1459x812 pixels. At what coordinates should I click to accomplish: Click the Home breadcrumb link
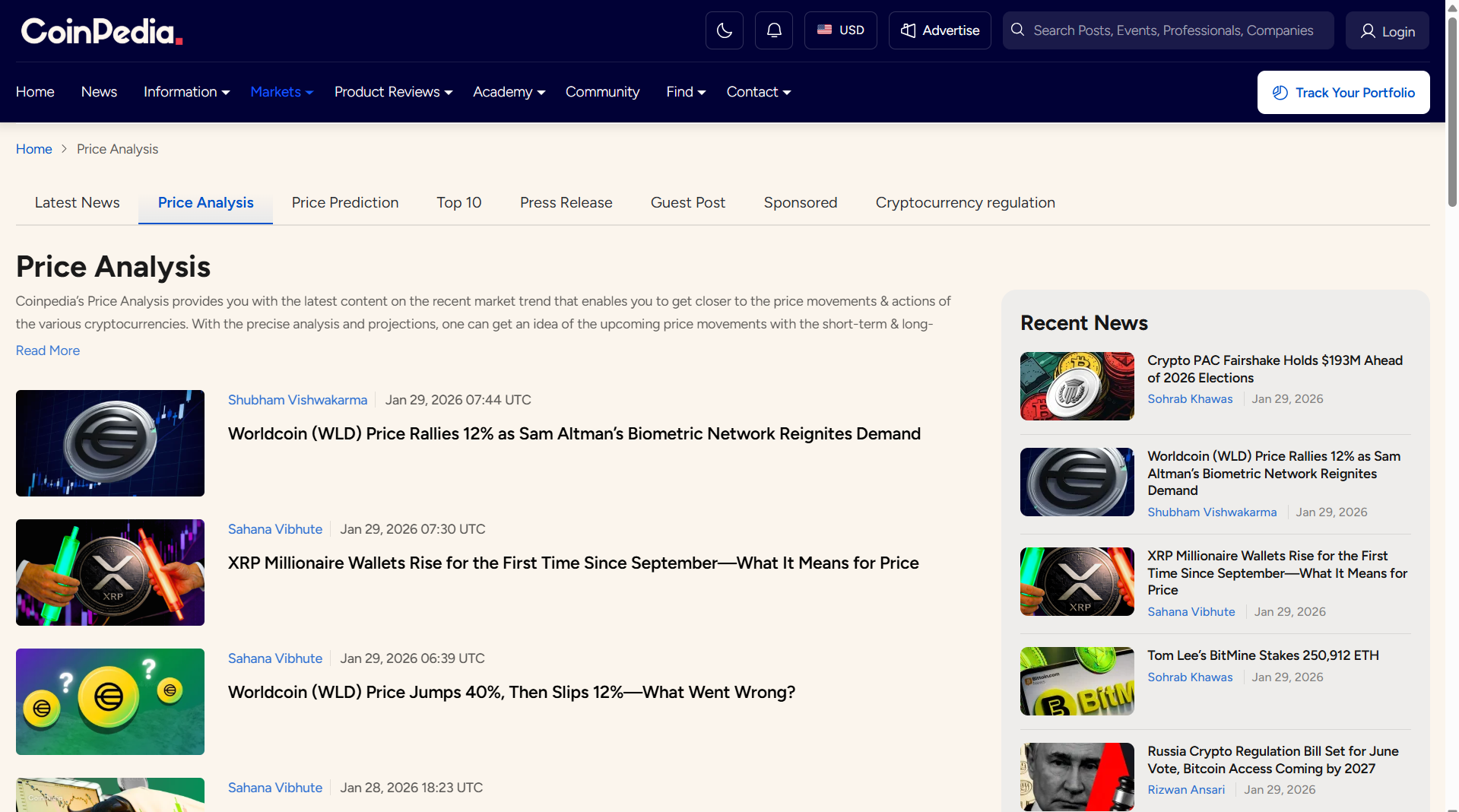tap(34, 149)
